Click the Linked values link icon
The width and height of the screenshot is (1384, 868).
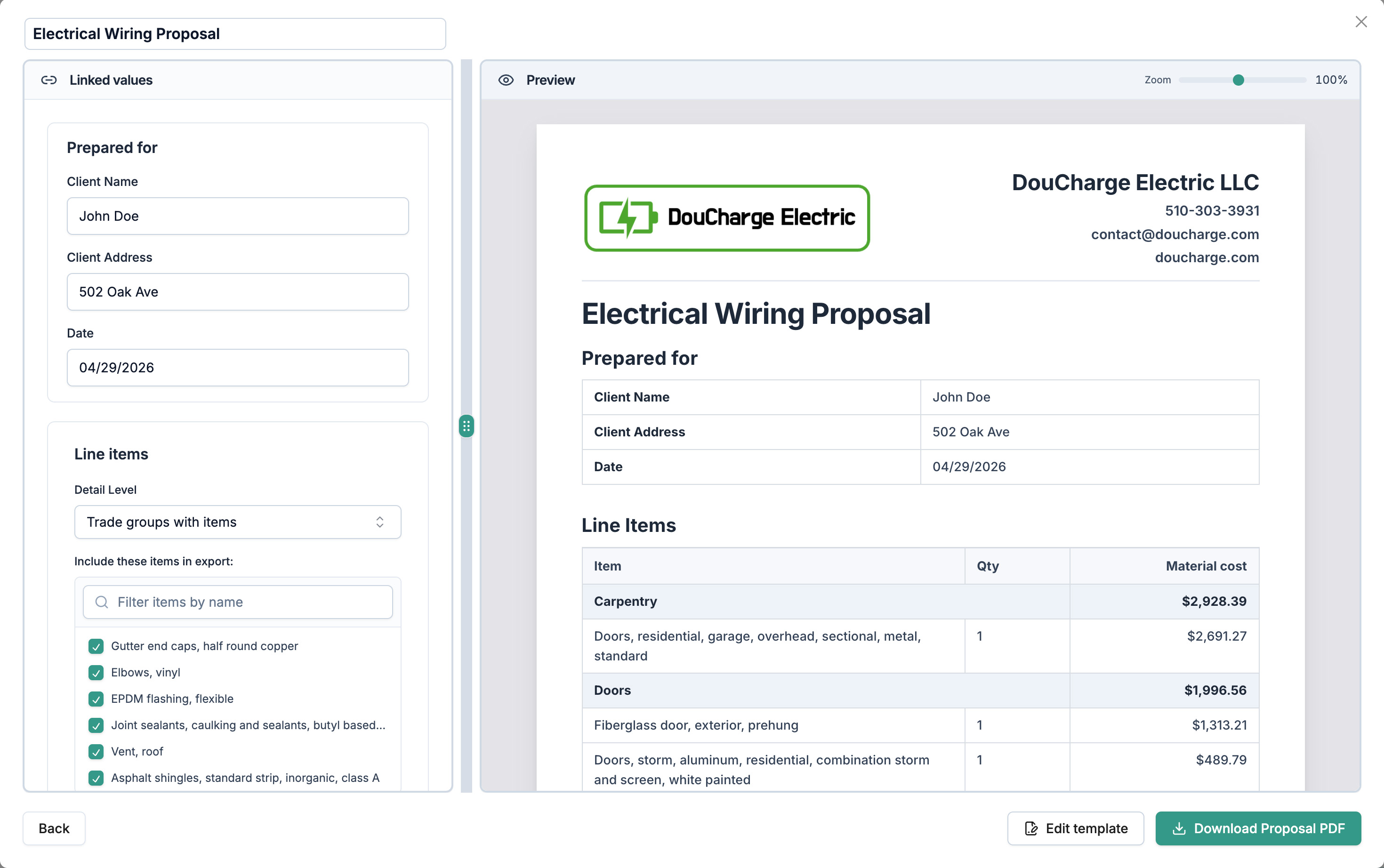(x=49, y=80)
